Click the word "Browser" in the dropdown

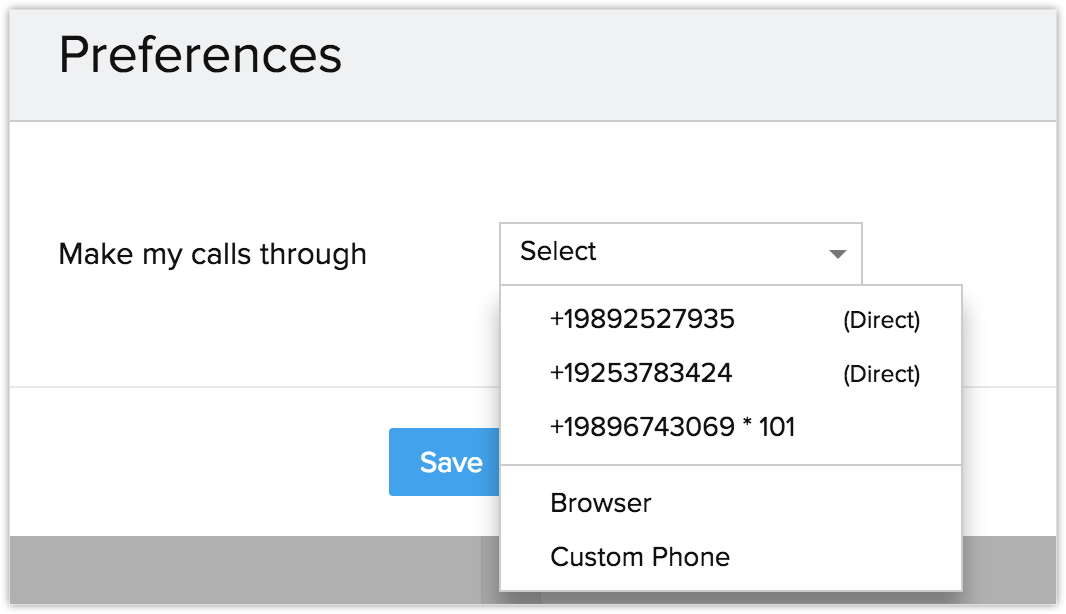point(600,503)
